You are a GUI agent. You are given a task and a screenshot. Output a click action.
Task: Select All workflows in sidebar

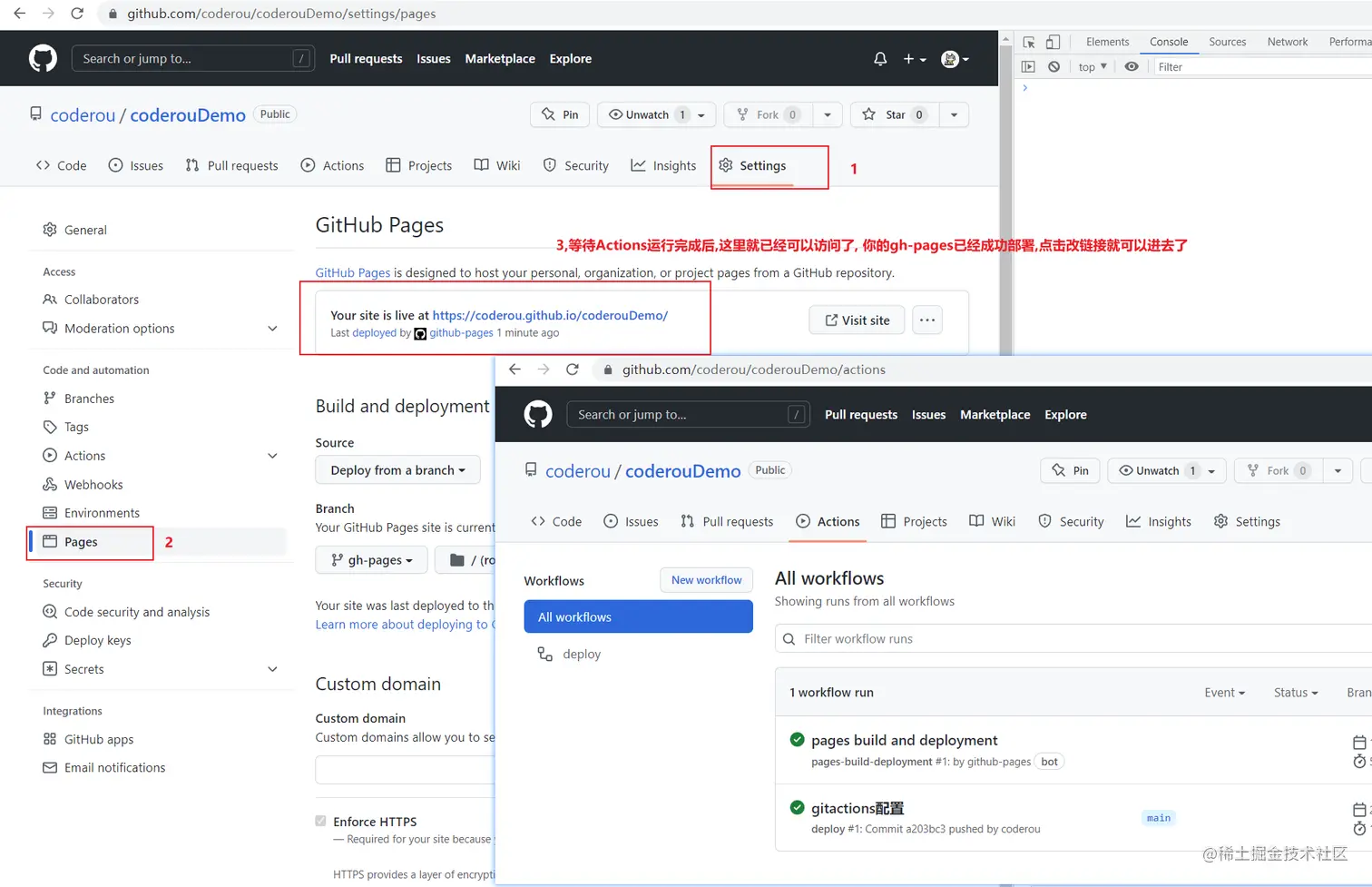(638, 616)
